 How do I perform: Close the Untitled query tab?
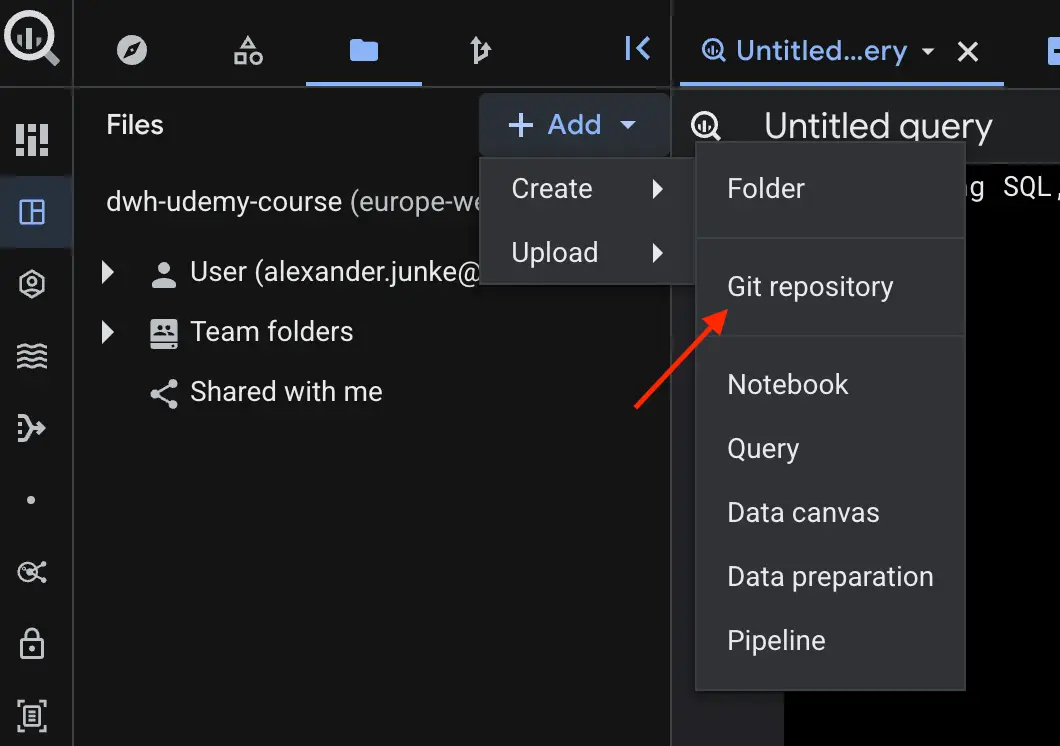tap(968, 51)
